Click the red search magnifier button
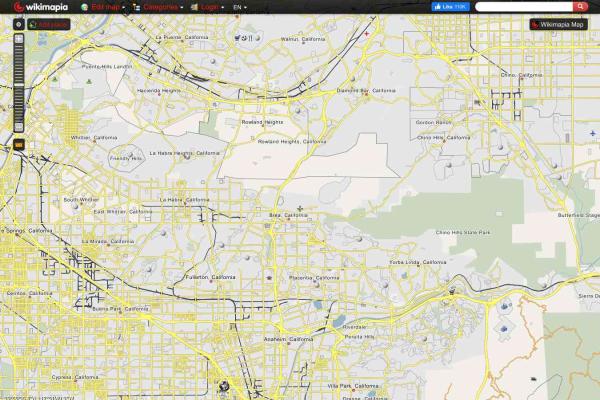Screen dimensions: 600x400 [580, 7]
